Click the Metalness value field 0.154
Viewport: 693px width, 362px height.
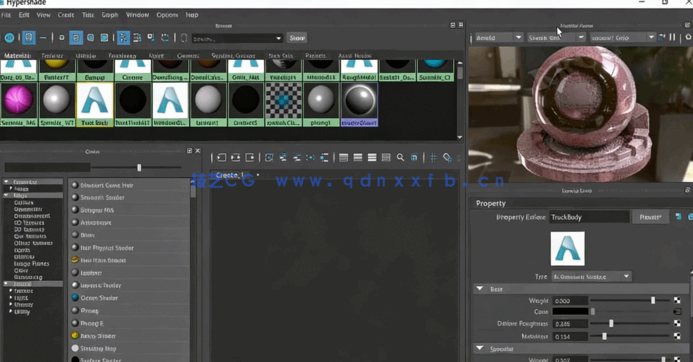point(570,336)
